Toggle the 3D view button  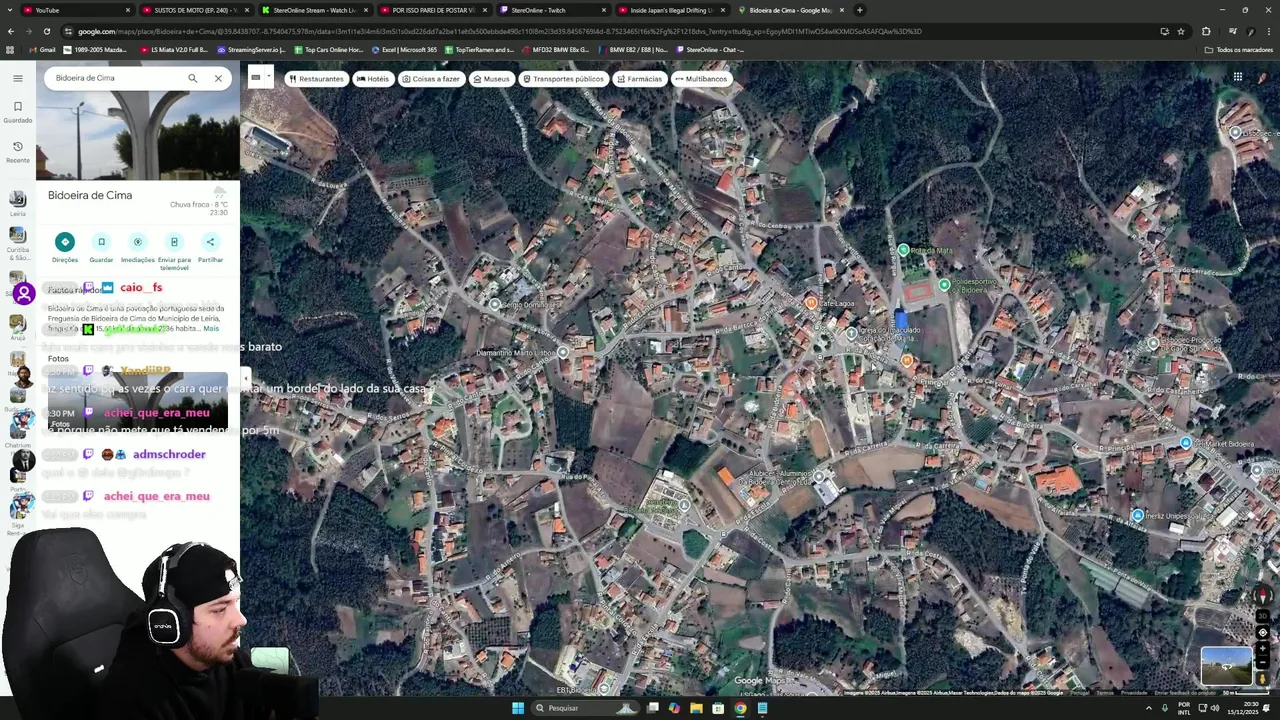tap(1262, 616)
